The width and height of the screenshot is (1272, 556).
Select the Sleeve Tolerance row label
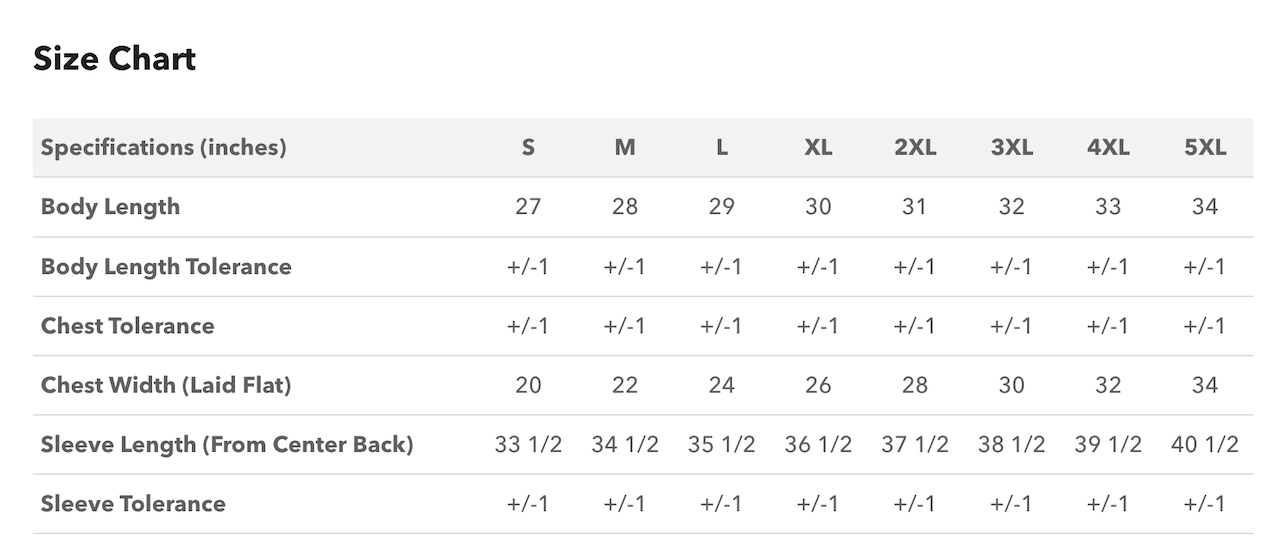coord(133,504)
